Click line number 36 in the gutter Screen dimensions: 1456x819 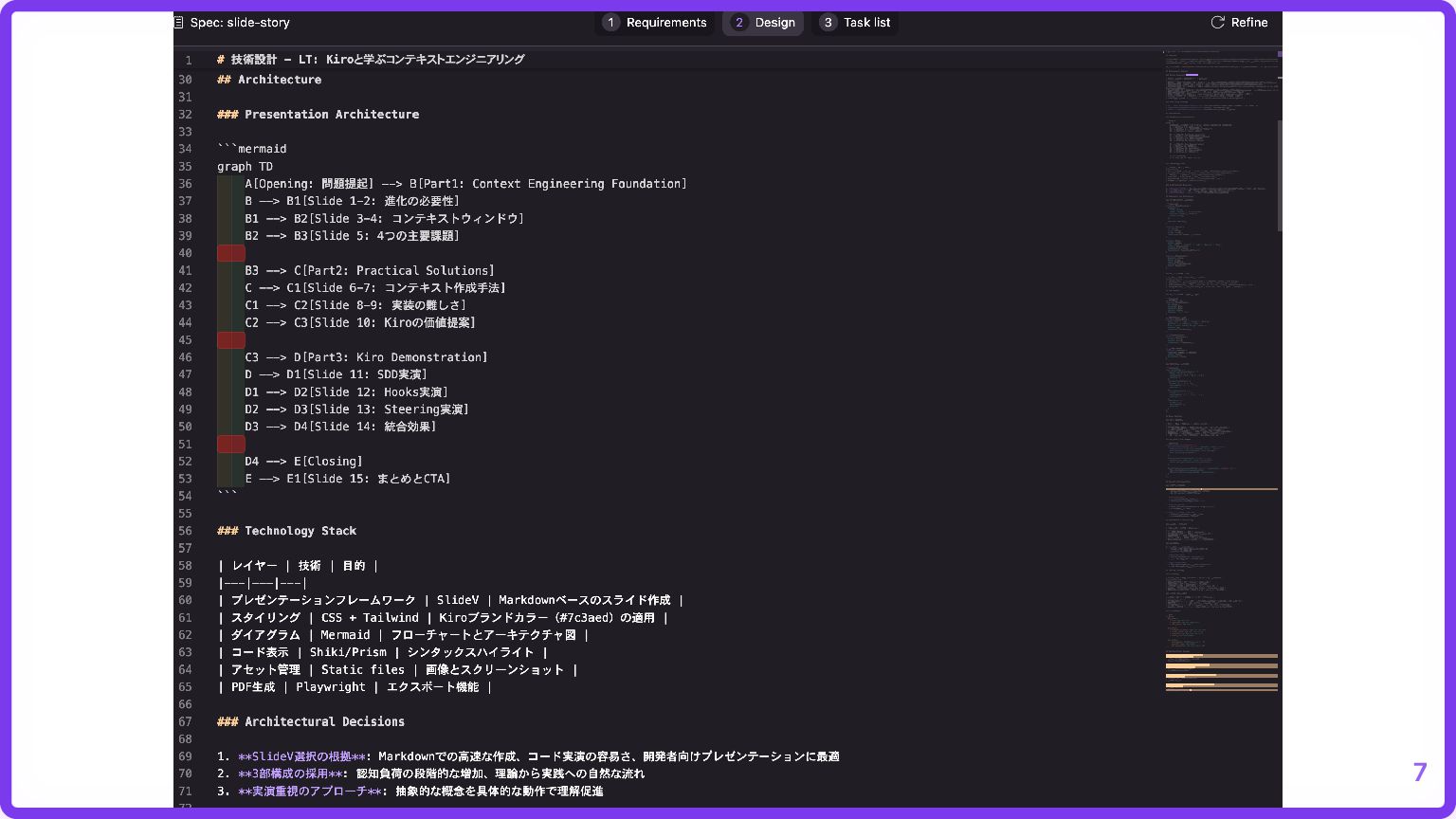pyautogui.click(x=185, y=184)
